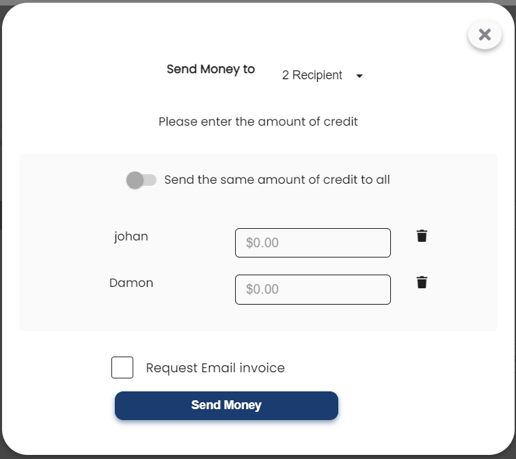This screenshot has height=459, width=516.
Task: Remove Damon using the trash icon
Action: (422, 282)
